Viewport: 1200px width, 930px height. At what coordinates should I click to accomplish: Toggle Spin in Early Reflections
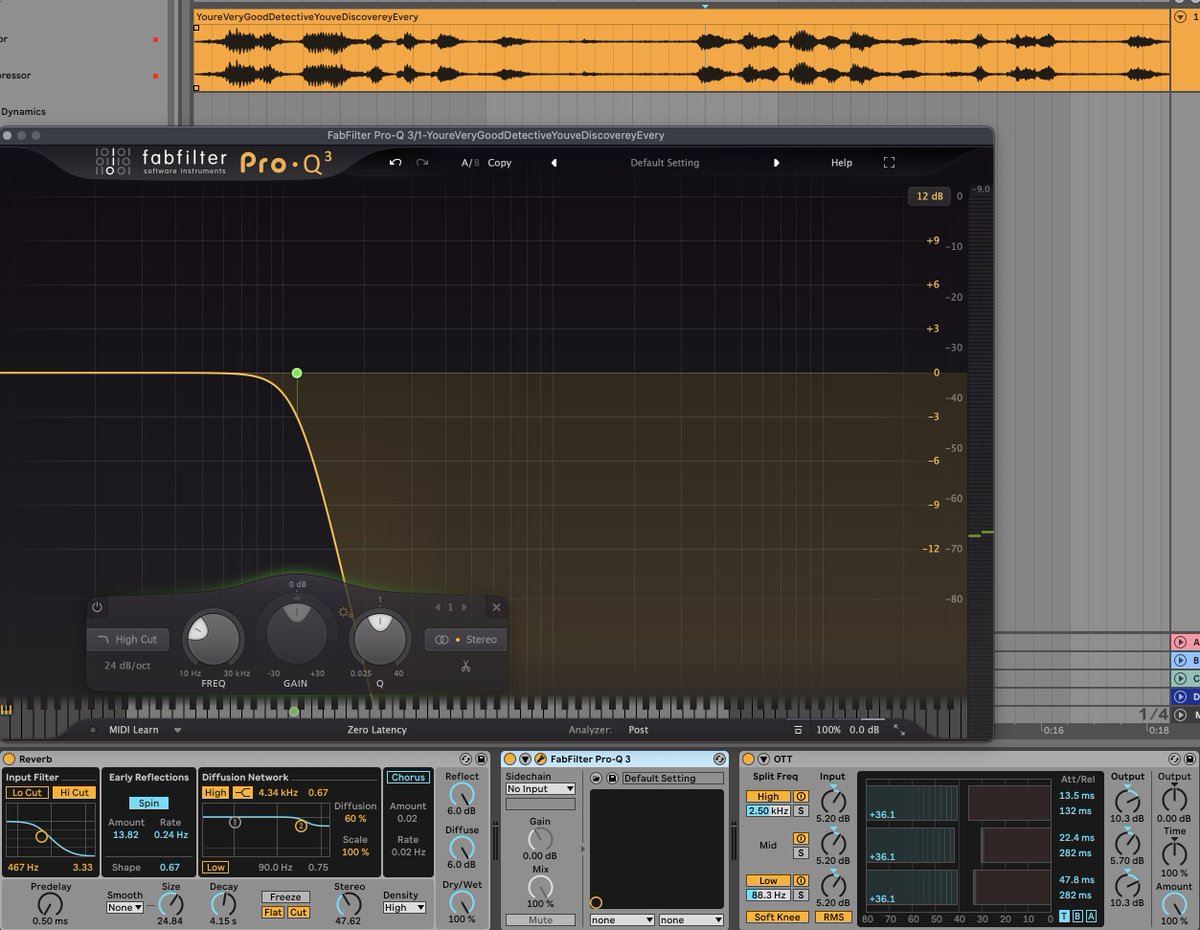pos(148,803)
